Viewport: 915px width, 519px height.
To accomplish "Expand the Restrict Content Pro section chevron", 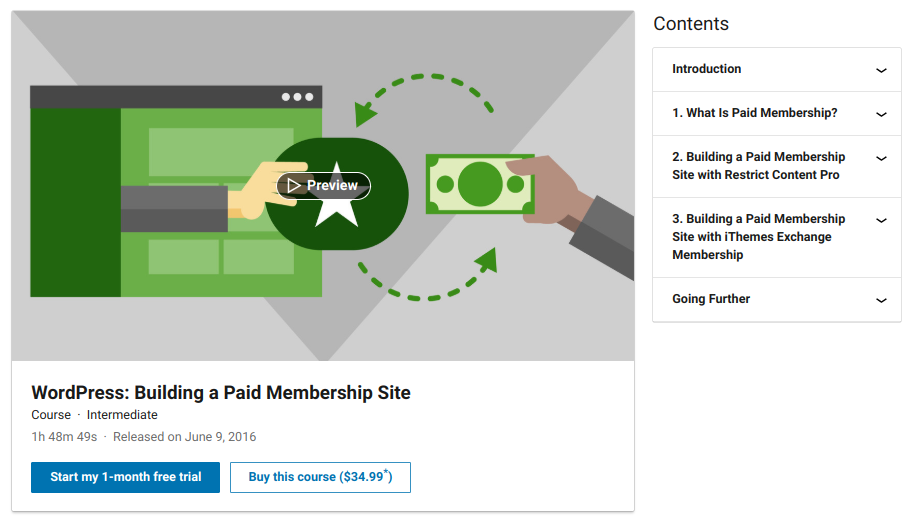I will [881, 158].
